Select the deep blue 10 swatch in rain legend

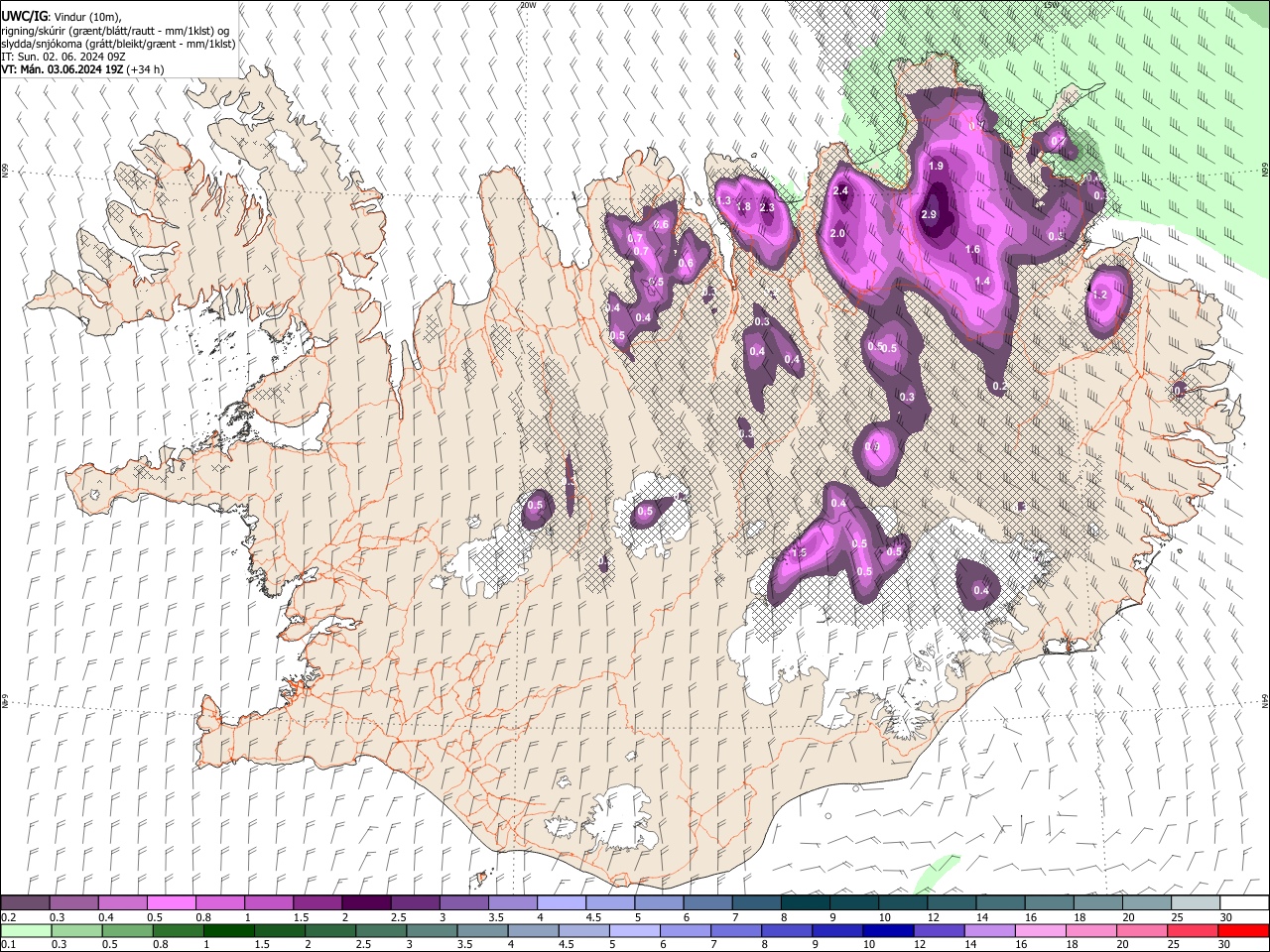pos(889,931)
